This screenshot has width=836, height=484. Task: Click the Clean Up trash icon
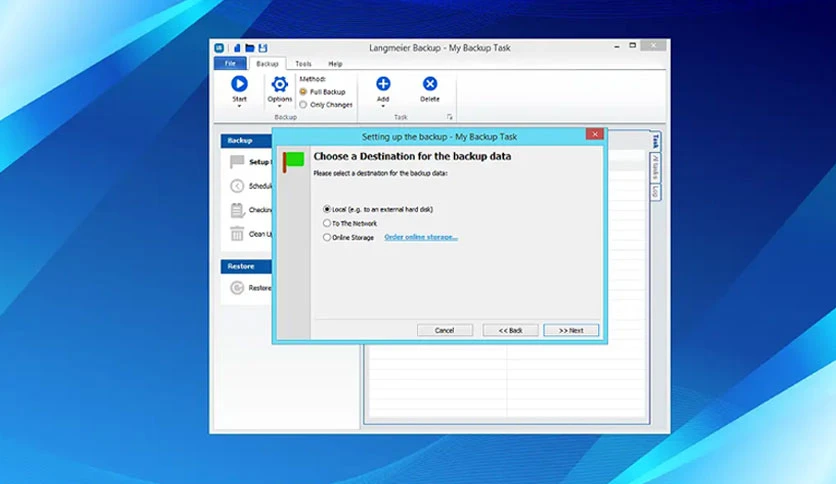pyautogui.click(x=237, y=233)
